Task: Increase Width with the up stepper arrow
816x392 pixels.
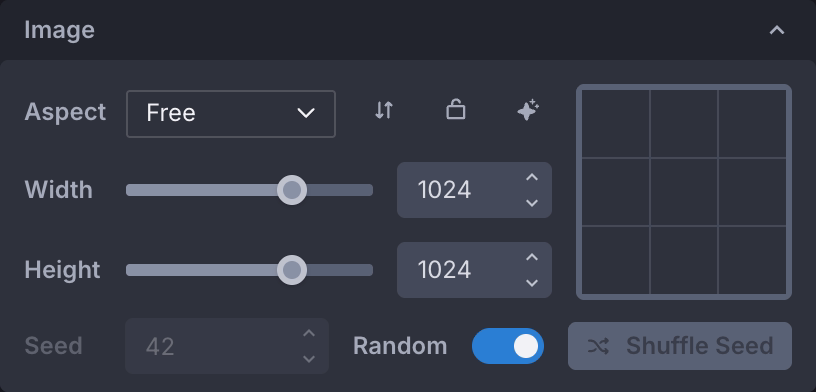Action: [x=531, y=178]
